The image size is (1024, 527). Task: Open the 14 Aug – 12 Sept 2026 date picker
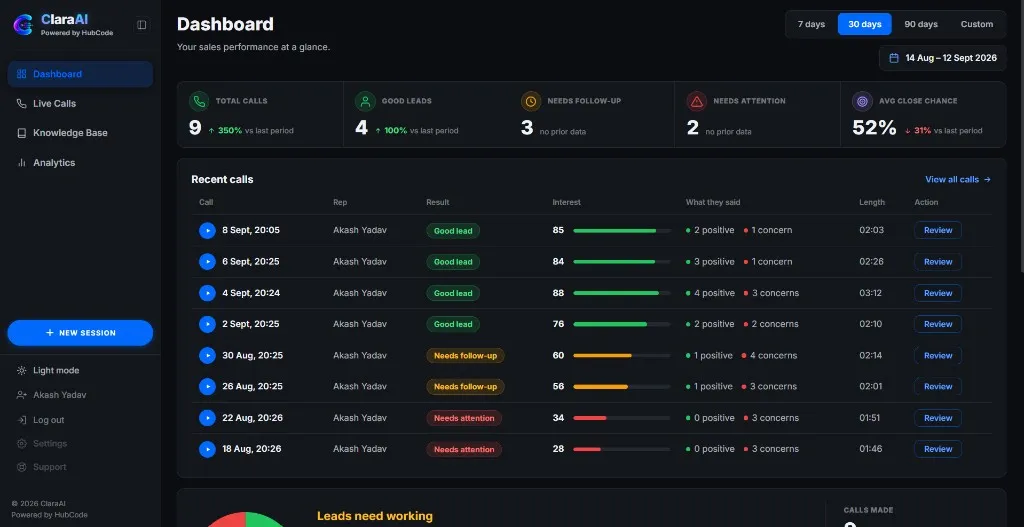pyautogui.click(x=942, y=58)
